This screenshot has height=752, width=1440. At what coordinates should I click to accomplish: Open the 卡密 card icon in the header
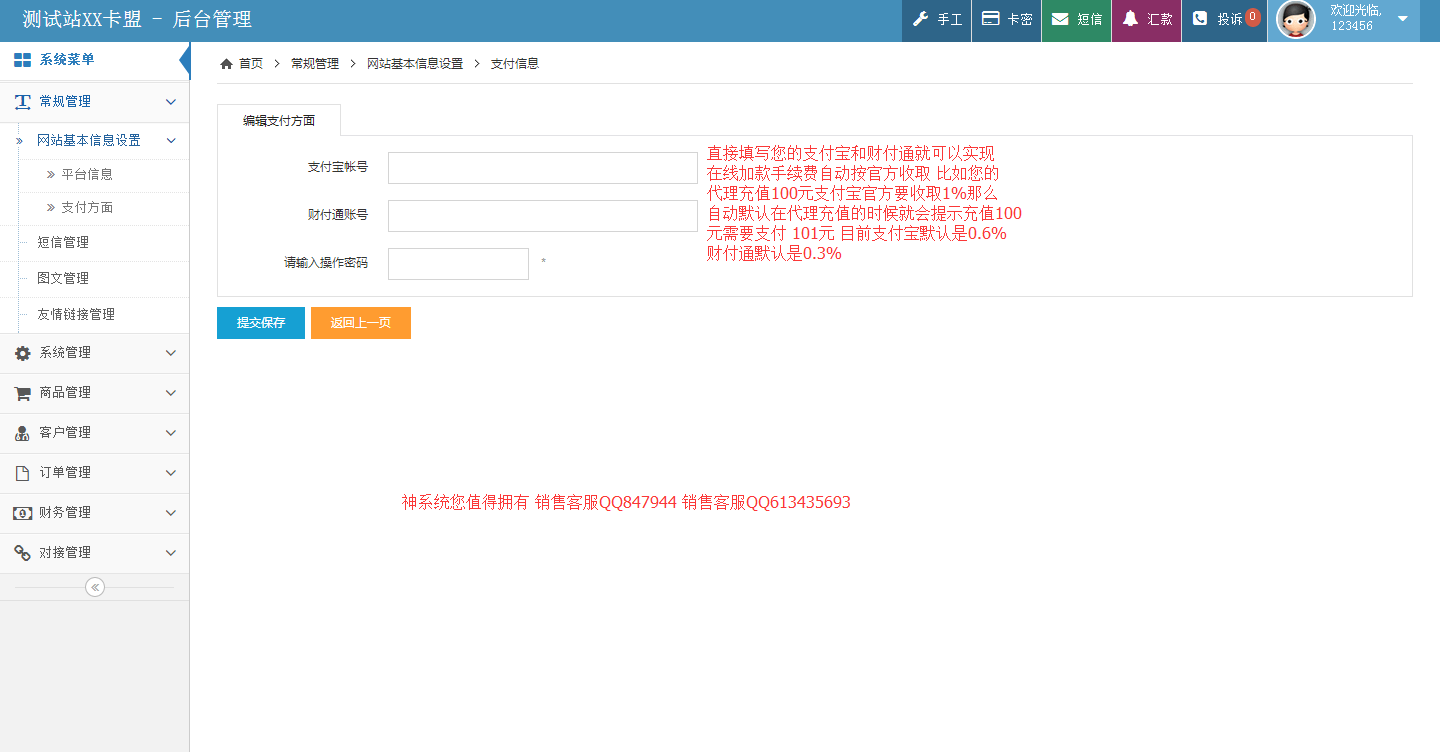tap(989, 19)
